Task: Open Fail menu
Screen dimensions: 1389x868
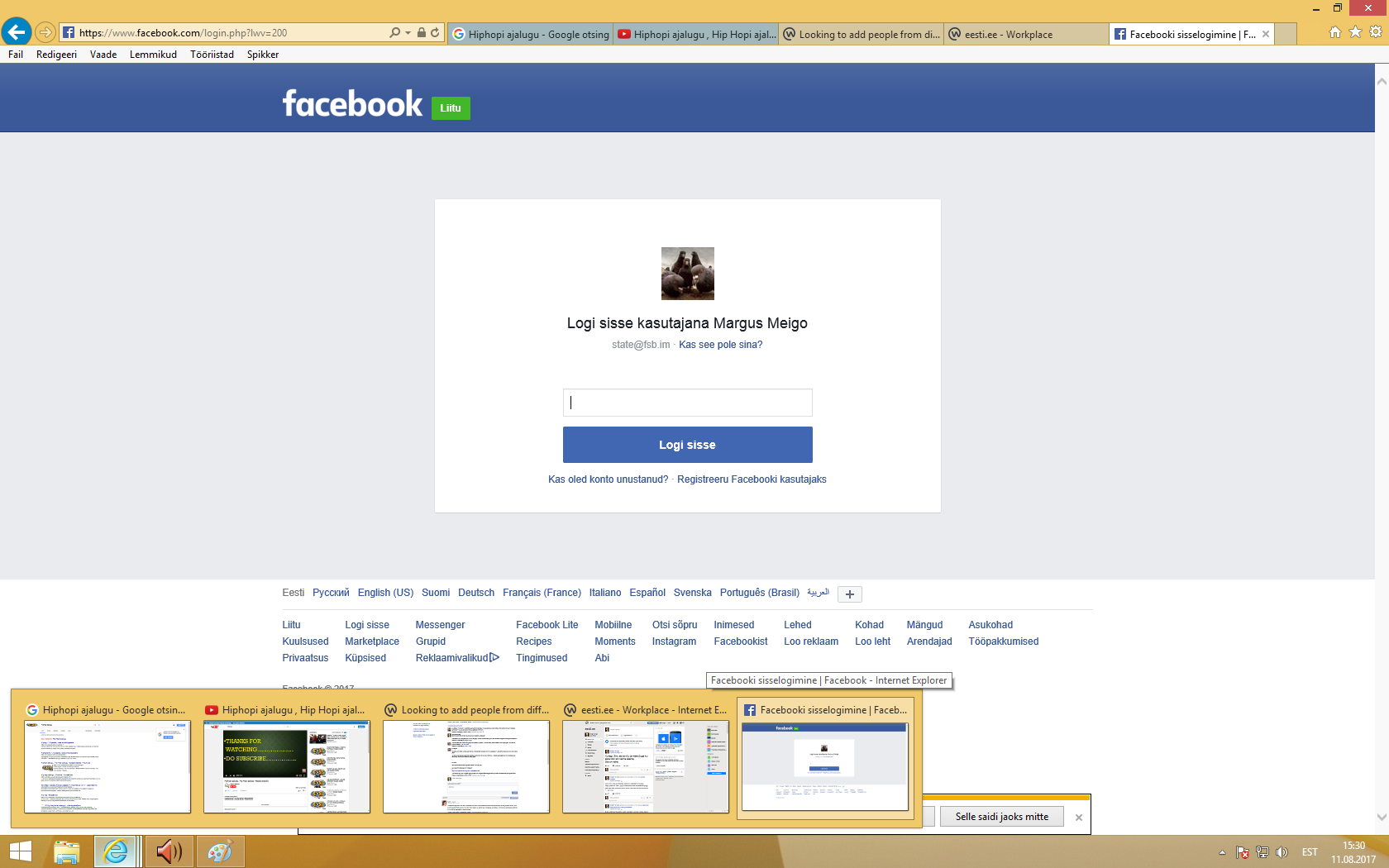Action: coord(16,55)
